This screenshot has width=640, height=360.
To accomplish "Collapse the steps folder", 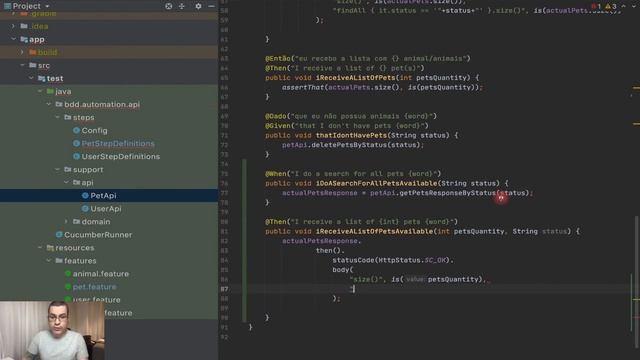I will pyautogui.click(x=58, y=117).
